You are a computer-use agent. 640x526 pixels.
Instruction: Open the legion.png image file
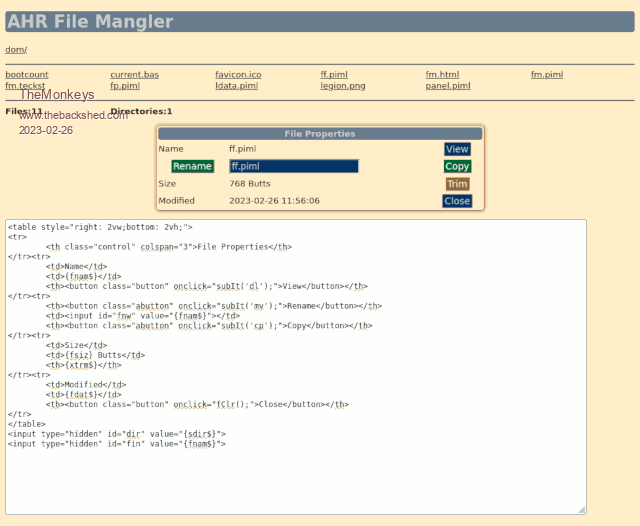[x=342, y=86]
